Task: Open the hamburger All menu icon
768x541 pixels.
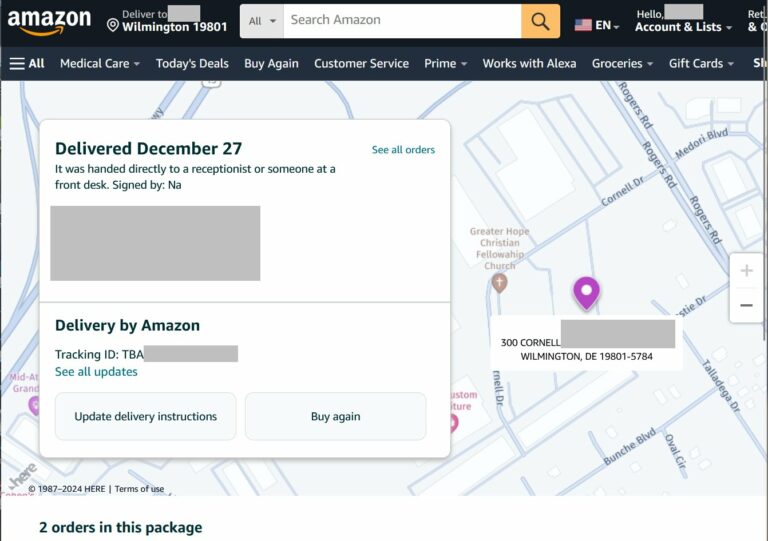Action: (17, 64)
